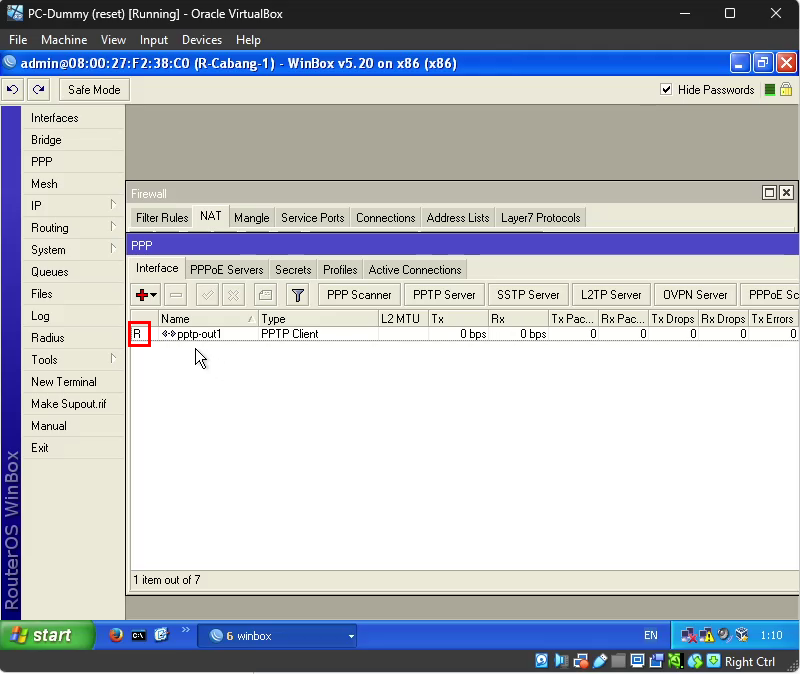Open the comment icon in PPP toolbar

(x=265, y=295)
